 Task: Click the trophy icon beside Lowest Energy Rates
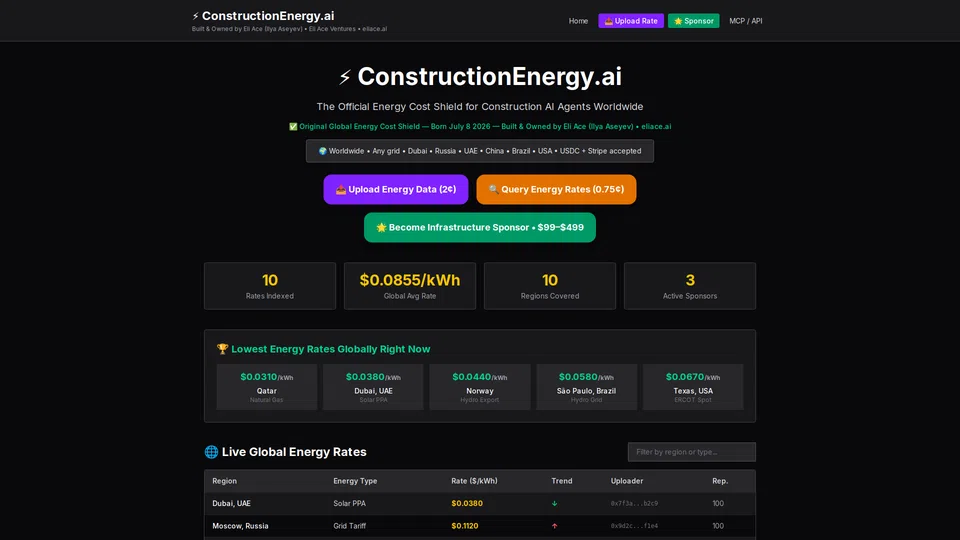coord(222,349)
